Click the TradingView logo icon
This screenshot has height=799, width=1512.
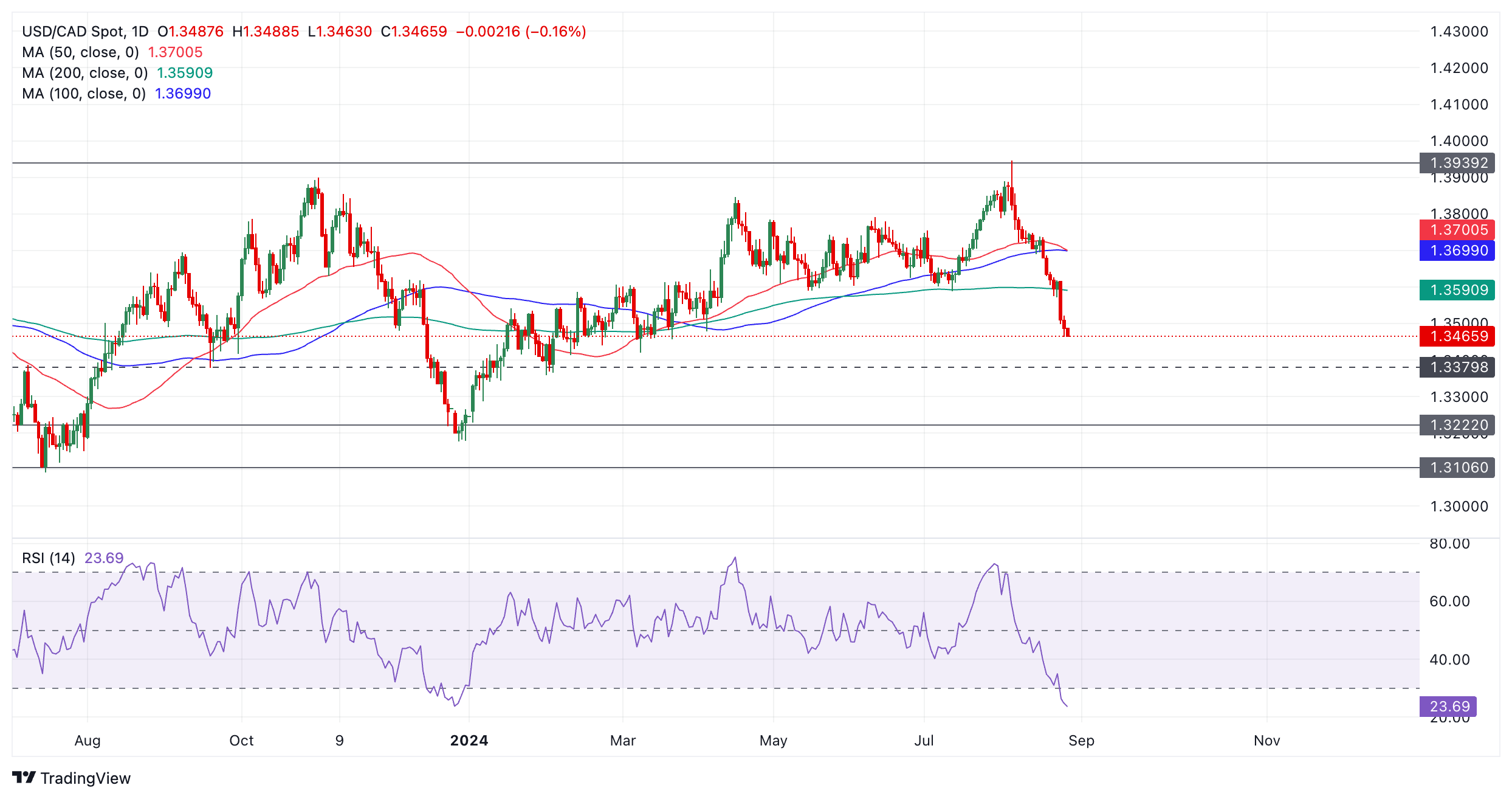point(24,778)
